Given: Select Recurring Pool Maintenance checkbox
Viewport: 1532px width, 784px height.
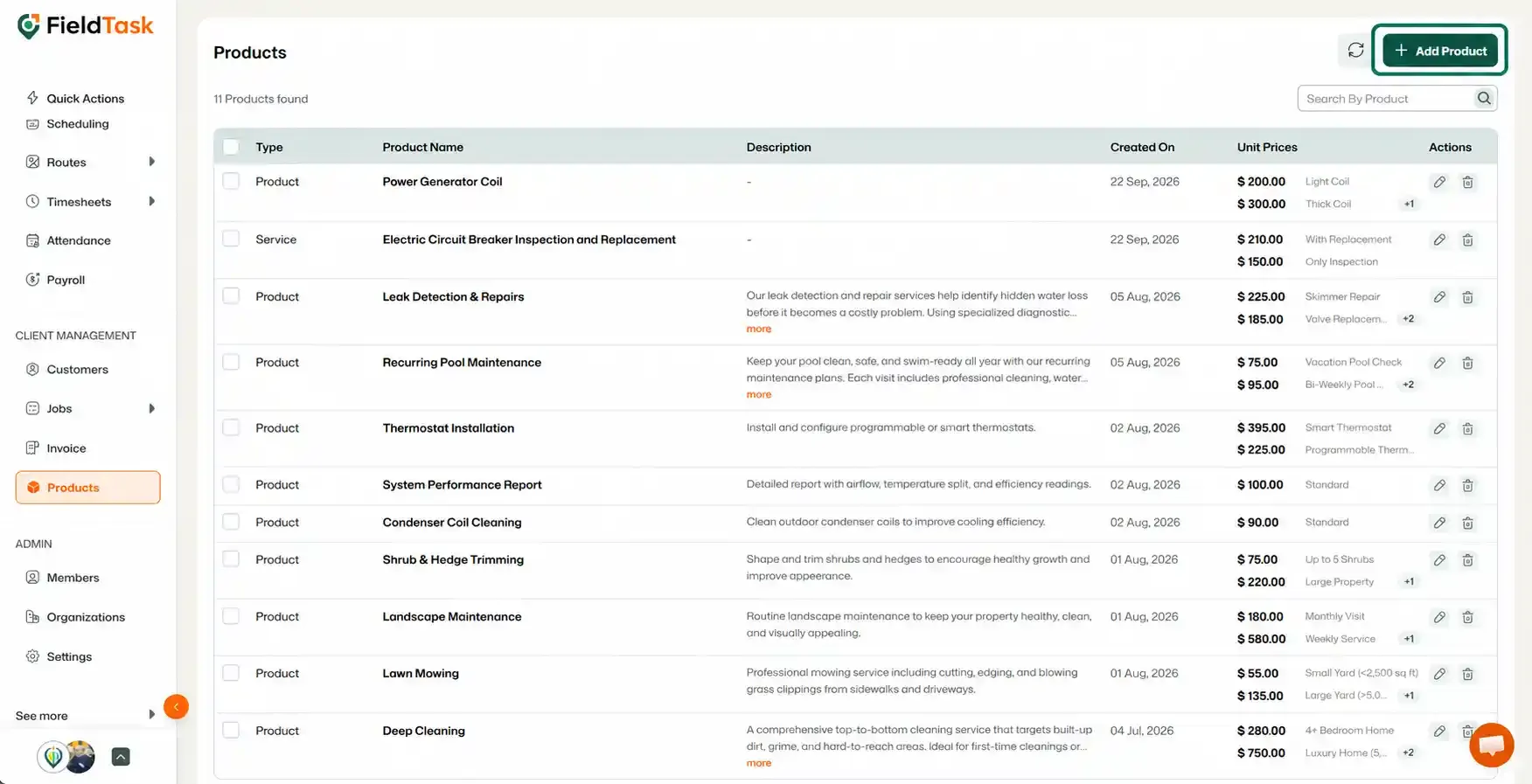Looking at the screenshot, I should click(231, 362).
